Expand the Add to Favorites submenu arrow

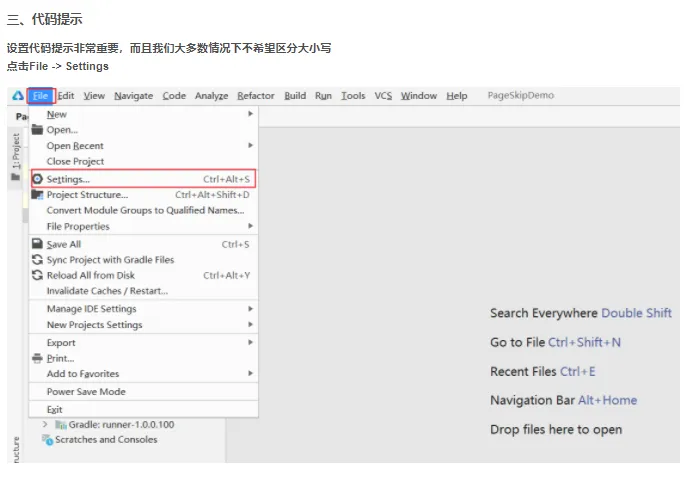point(250,373)
